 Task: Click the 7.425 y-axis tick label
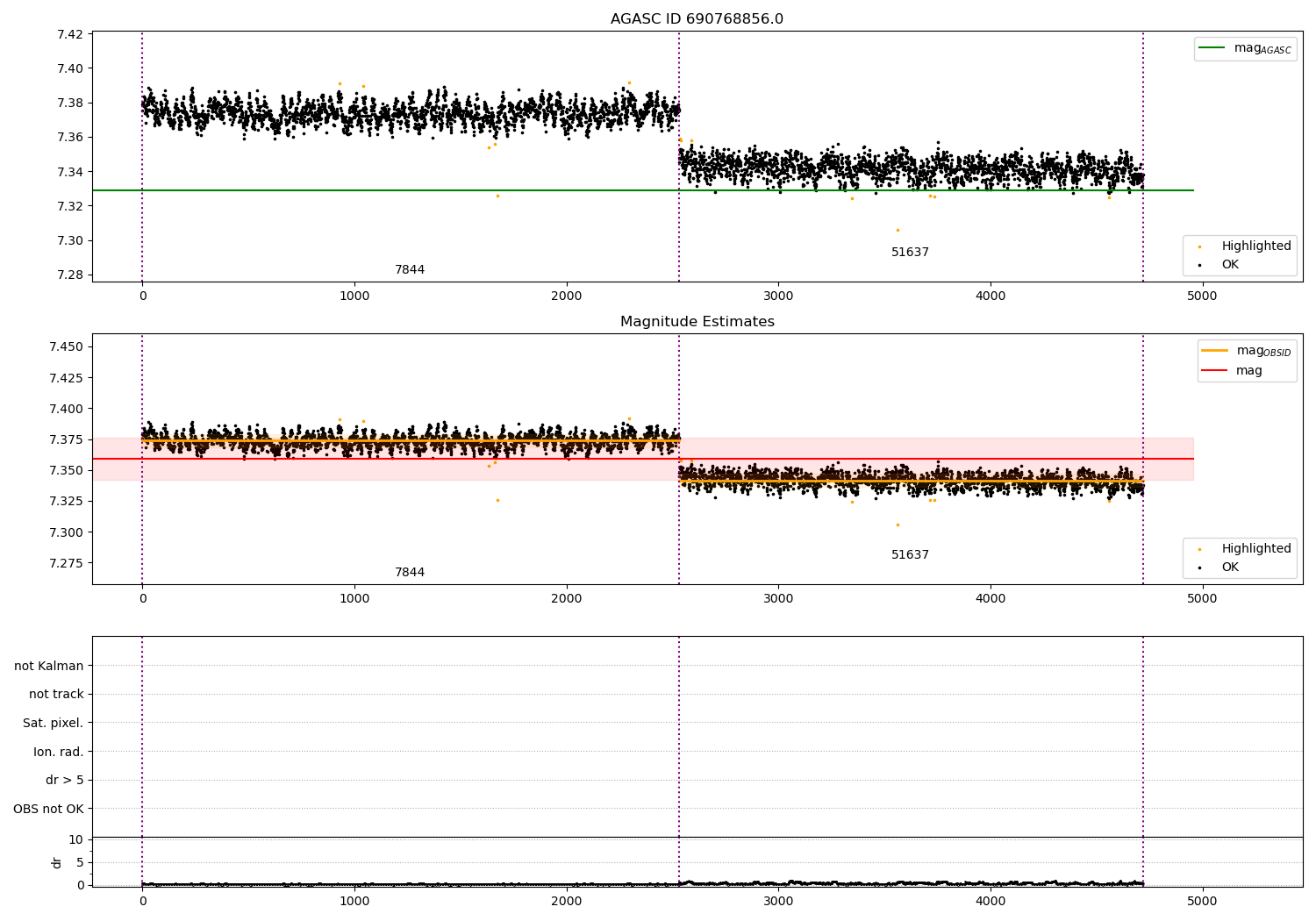(x=66, y=378)
